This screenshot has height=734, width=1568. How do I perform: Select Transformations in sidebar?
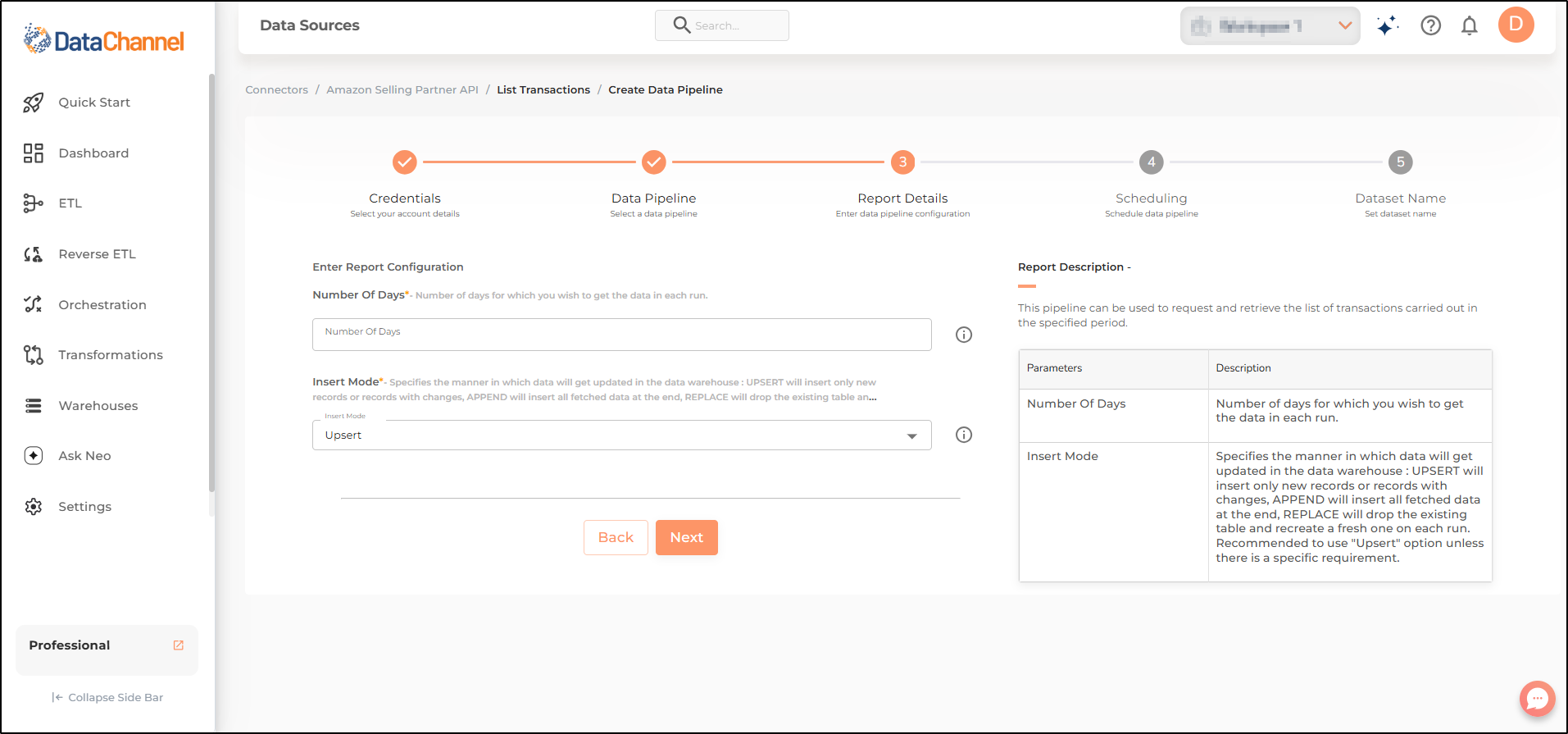[111, 355]
